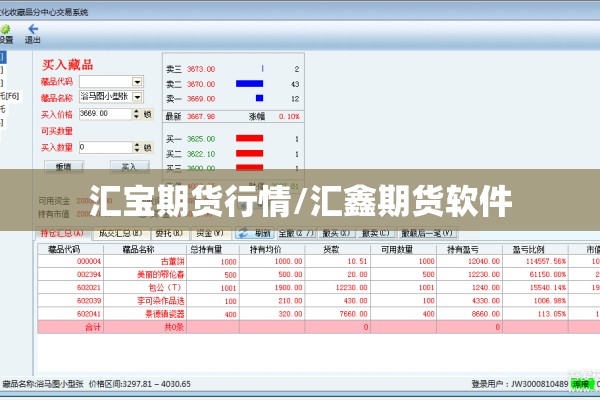Click the 价格区间 3297.81 – 4030.65 status text
600x400 pixels.
coord(140,384)
